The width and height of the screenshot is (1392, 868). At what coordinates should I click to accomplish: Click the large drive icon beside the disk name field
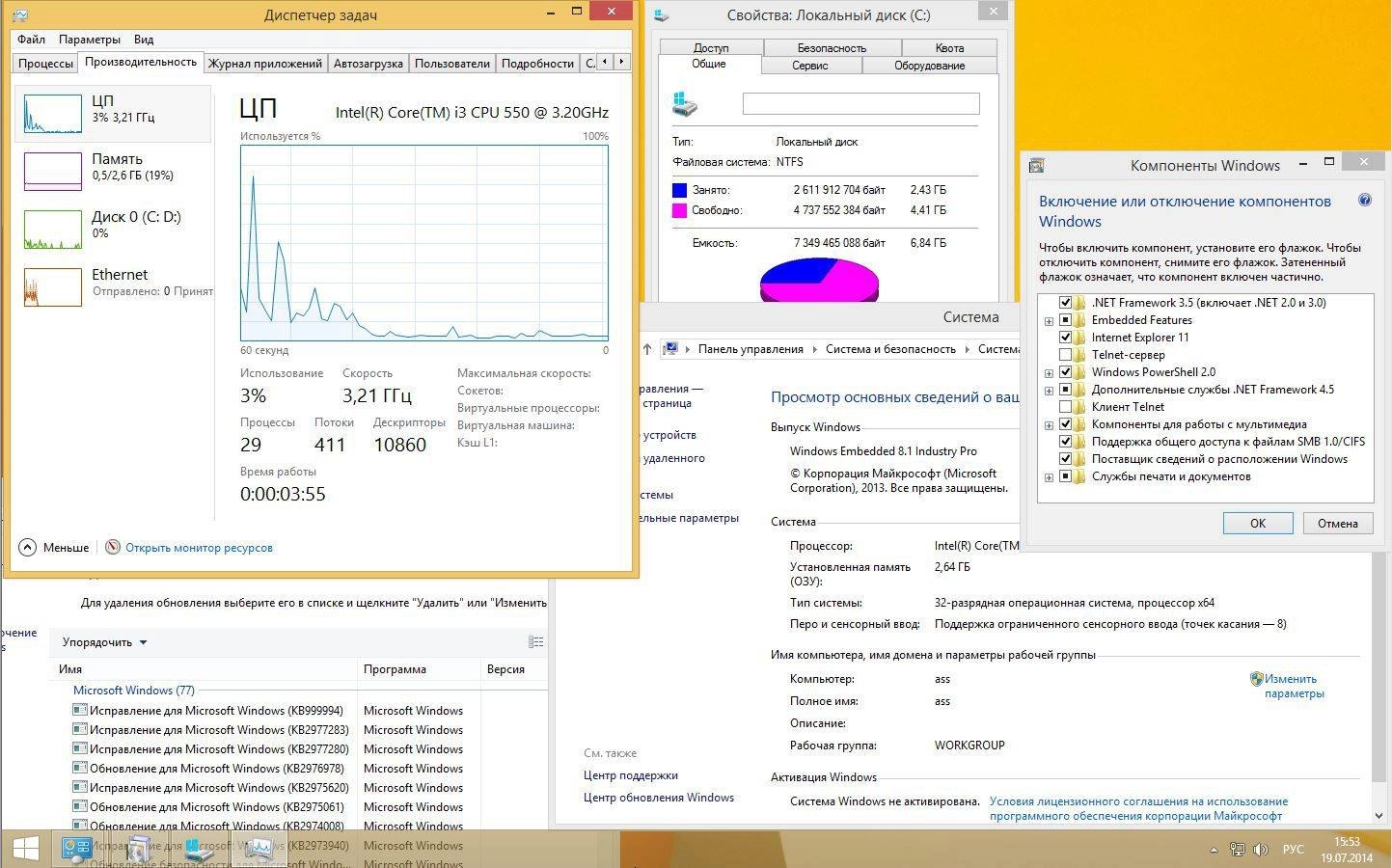click(x=685, y=104)
